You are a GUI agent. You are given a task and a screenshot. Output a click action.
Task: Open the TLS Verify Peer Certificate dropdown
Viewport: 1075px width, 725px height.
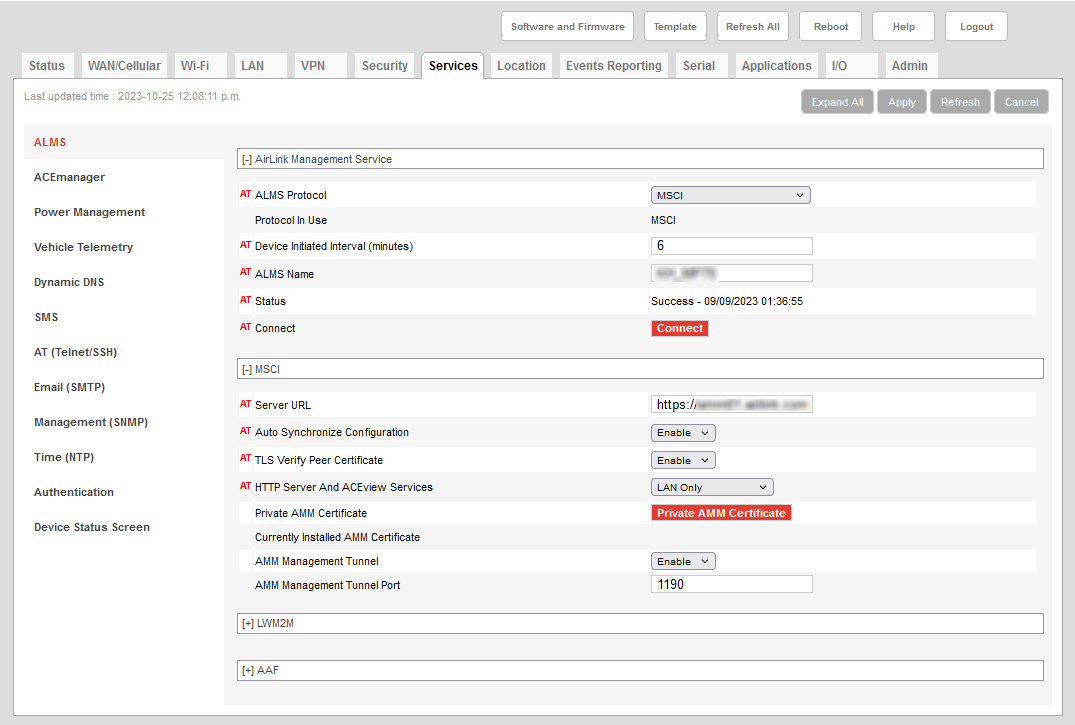click(x=683, y=460)
